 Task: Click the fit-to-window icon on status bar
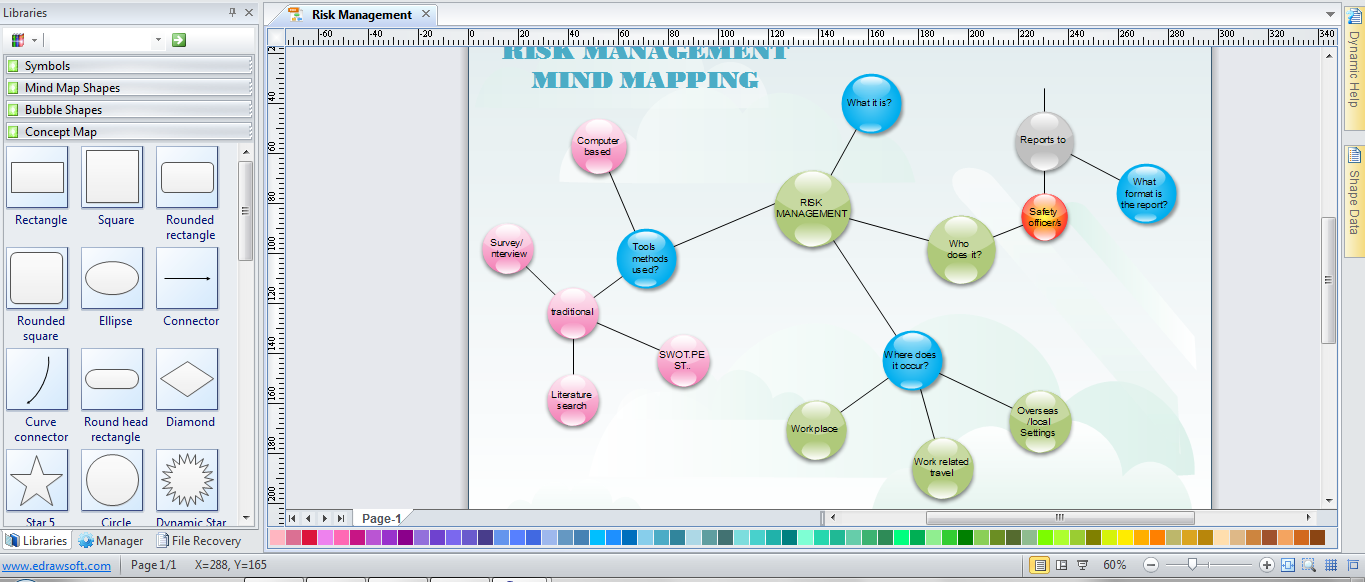(x=1288, y=564)
